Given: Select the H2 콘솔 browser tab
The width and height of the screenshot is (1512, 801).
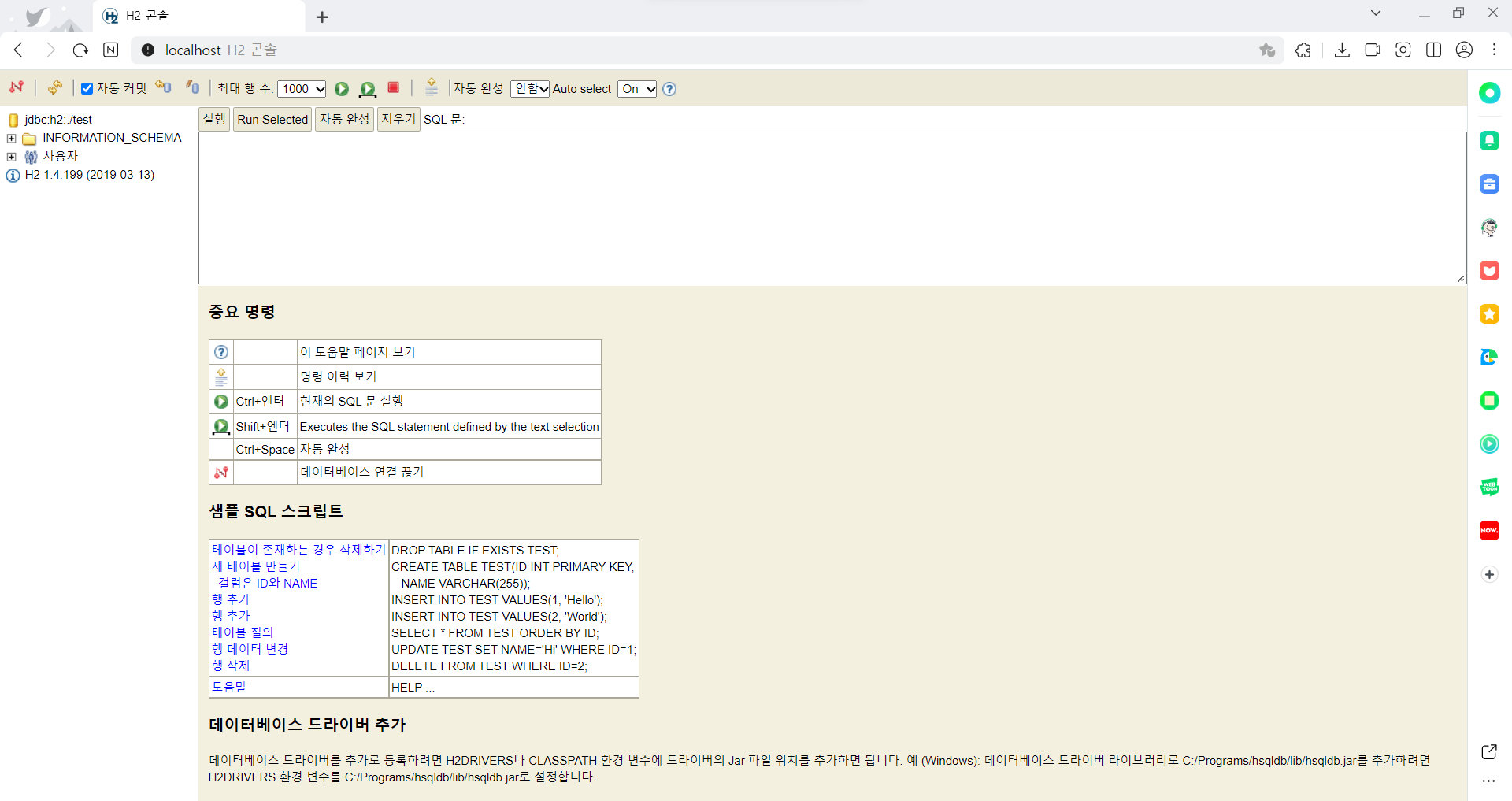Looking at the screenshot, I should [x=198, y=16].
